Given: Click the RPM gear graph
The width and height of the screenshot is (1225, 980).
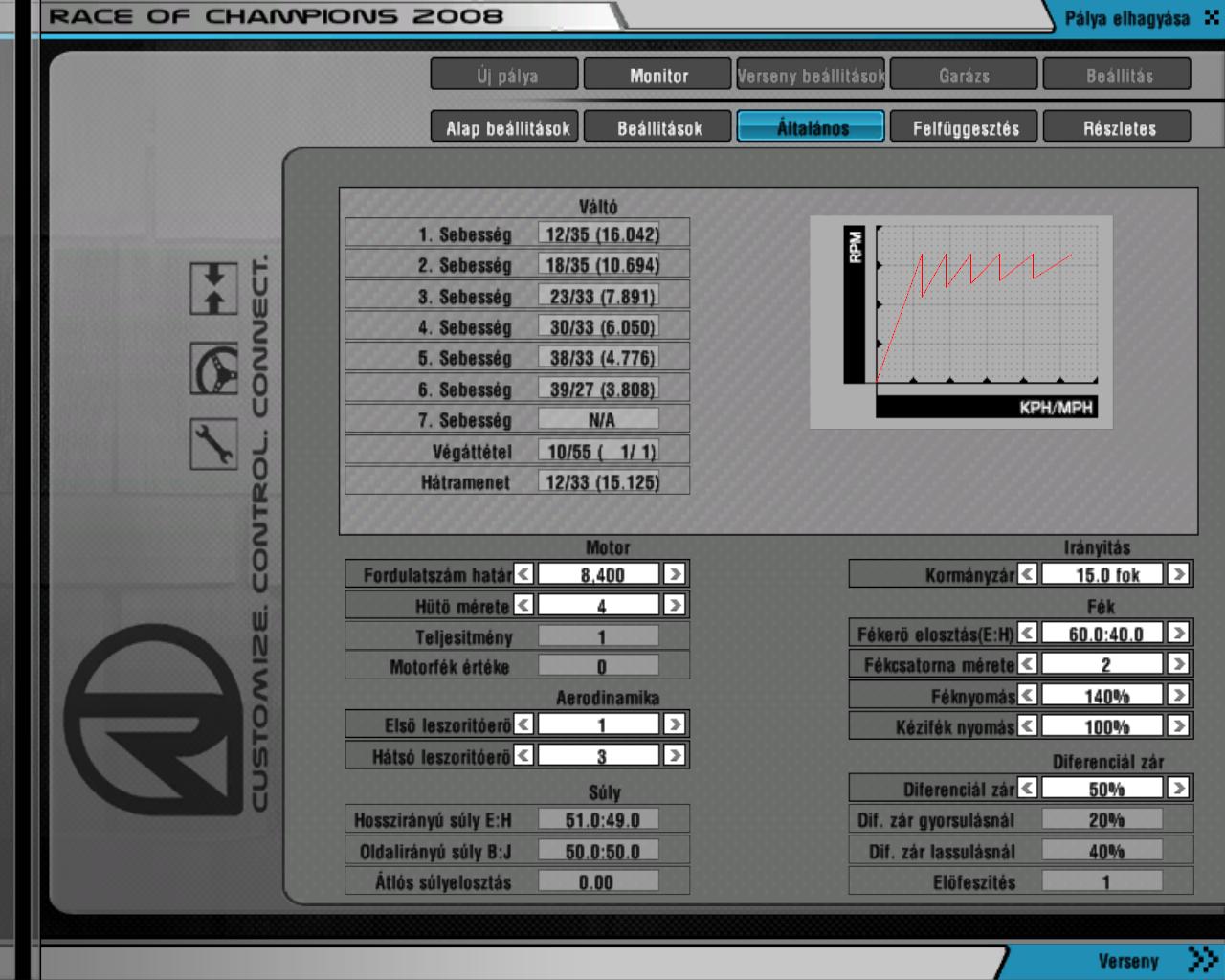Looking at the screenshot, I should coord(961,322).
